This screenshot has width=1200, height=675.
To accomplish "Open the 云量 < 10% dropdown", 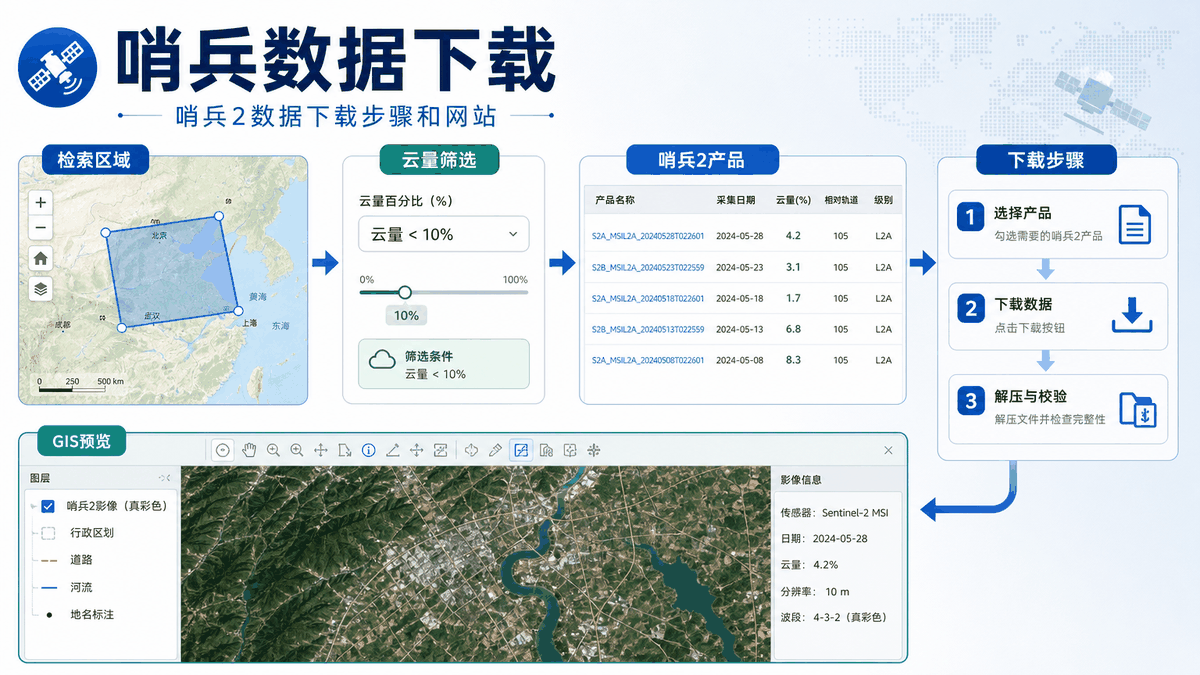I will pyautogui.click(x=444, y=234).
